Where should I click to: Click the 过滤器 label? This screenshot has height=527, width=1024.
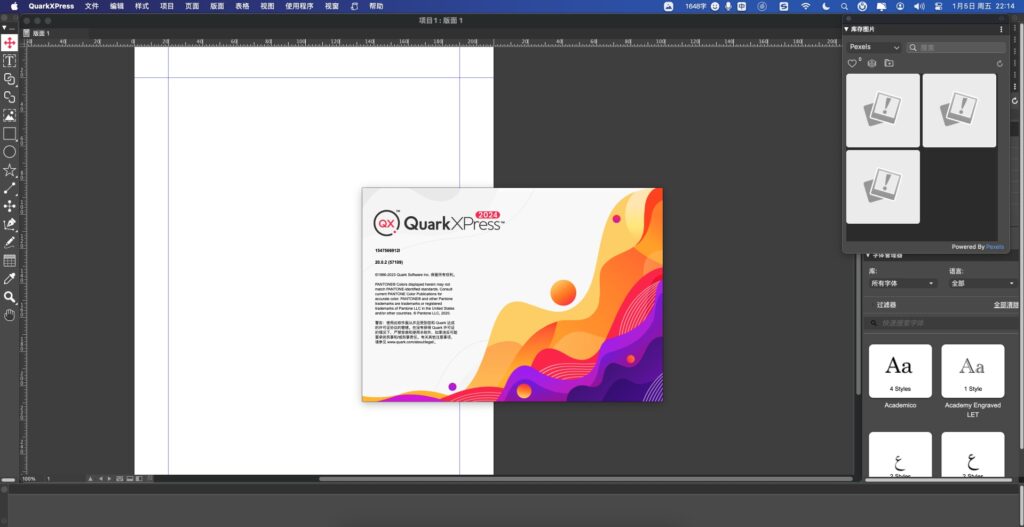click(886, 305)
